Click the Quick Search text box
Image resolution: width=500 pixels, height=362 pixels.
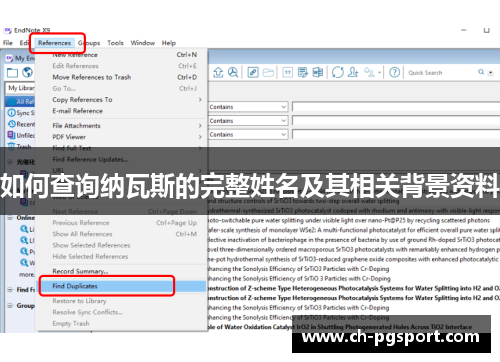tap(441, 72)
